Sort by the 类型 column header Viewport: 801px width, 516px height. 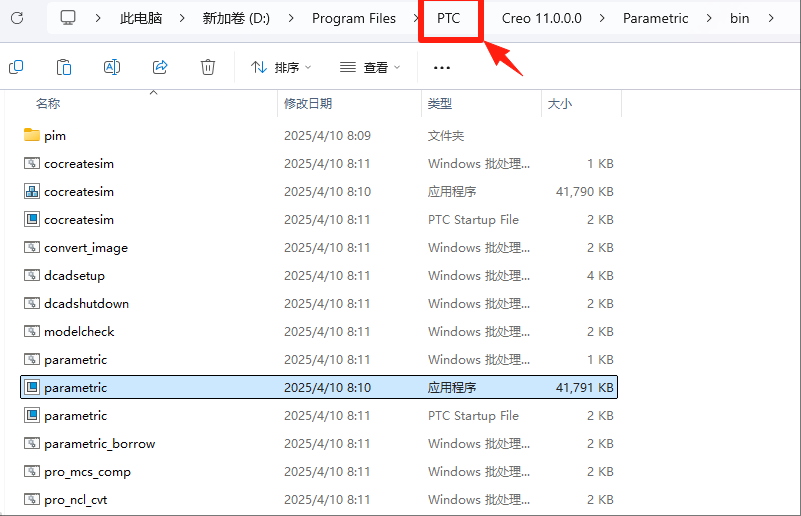point(440,104)
